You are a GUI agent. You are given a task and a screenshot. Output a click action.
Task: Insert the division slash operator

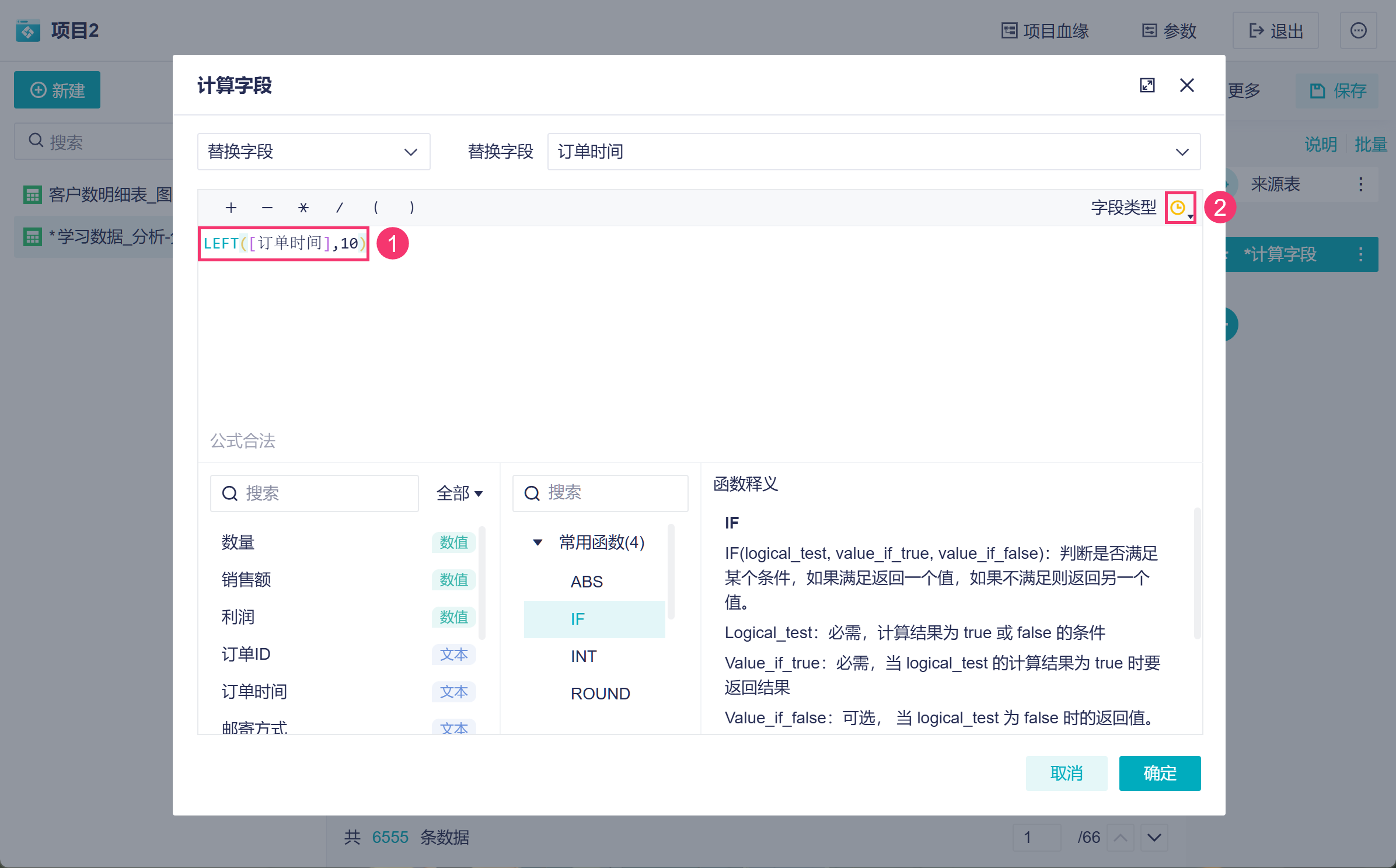coord(339,208)
